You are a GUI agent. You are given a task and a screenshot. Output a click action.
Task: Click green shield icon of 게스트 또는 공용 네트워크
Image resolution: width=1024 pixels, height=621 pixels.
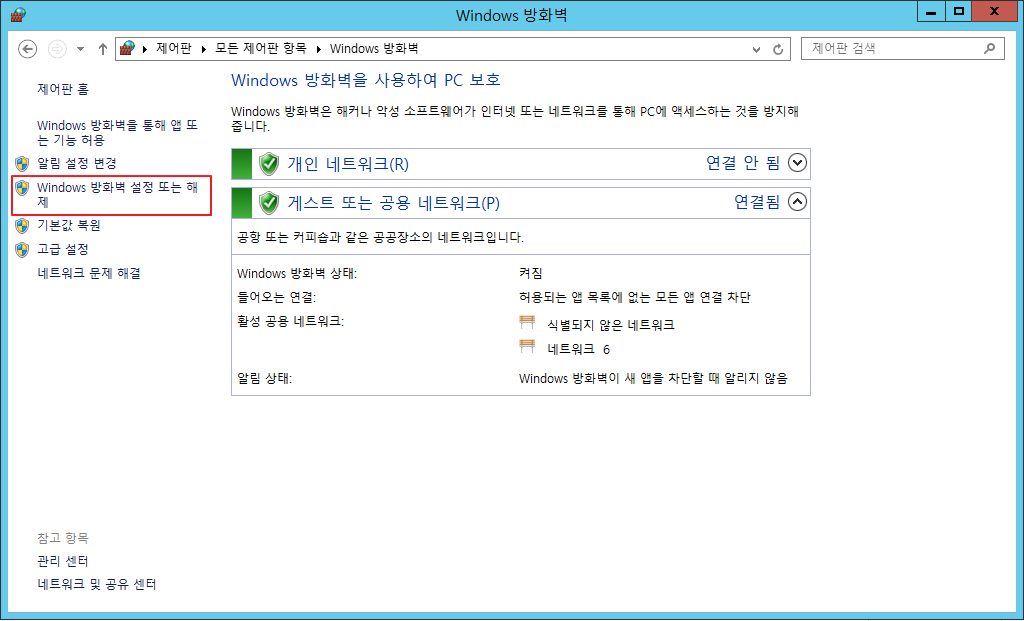click(x=268, y=203)
